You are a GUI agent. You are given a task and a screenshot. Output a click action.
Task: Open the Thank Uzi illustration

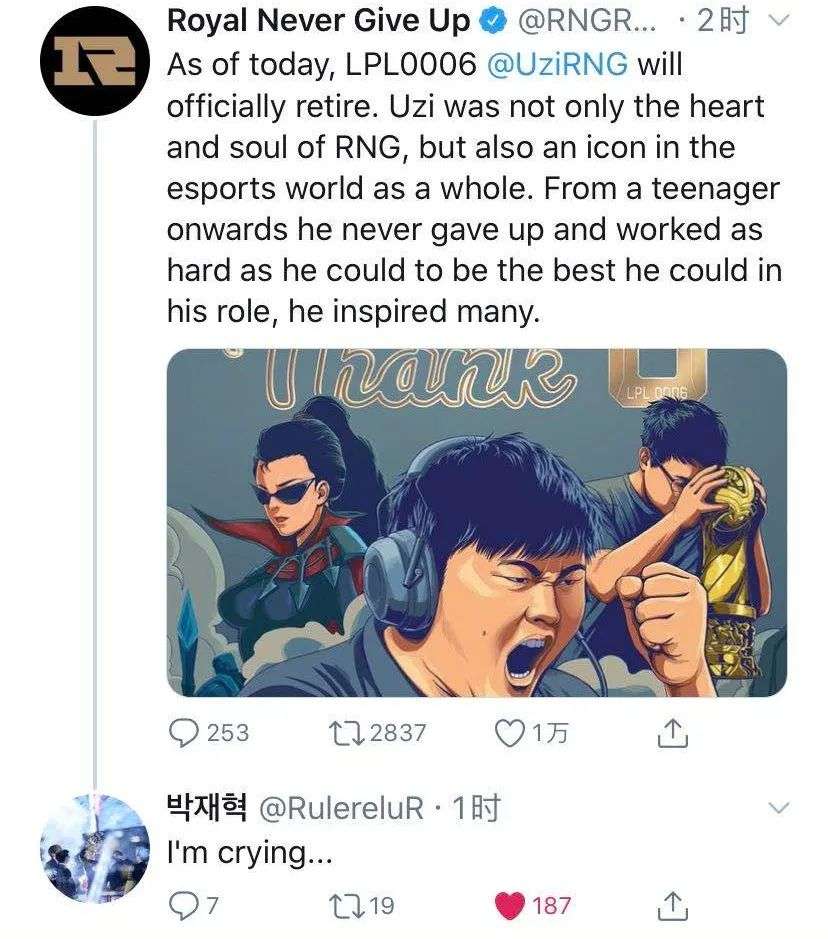click(476, 522)
